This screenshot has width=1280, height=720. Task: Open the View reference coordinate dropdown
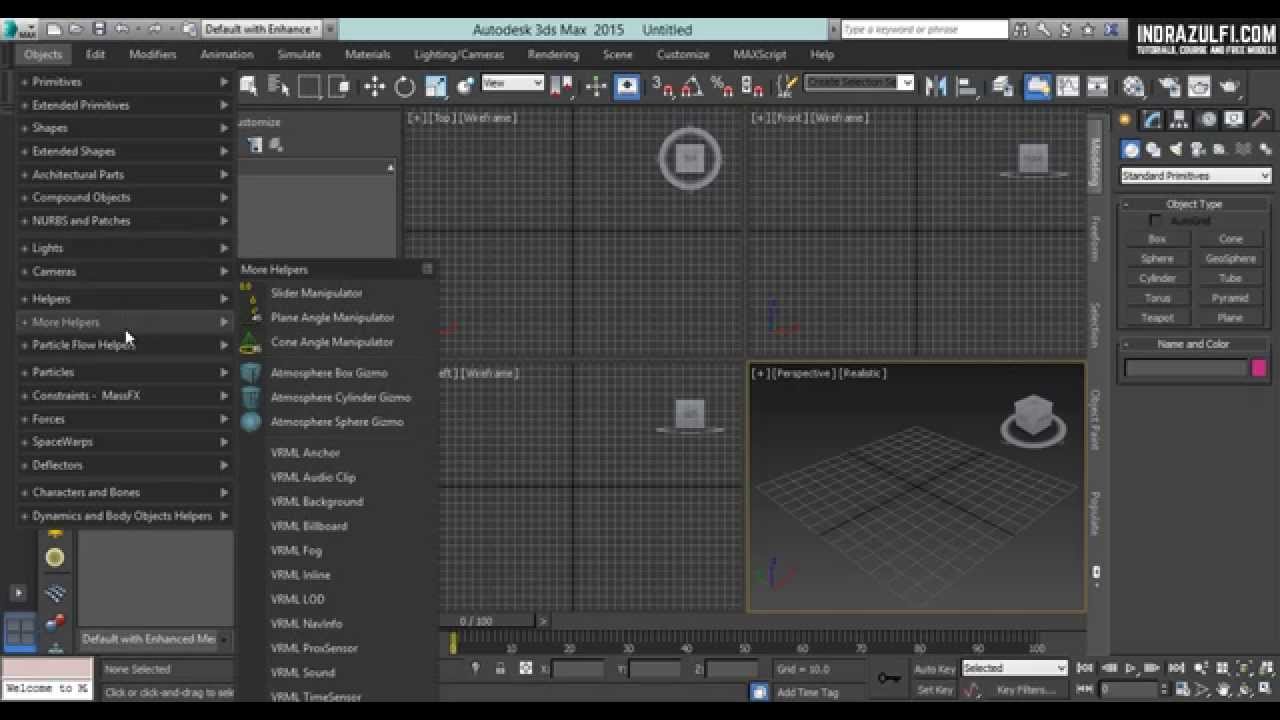(513, 84)
